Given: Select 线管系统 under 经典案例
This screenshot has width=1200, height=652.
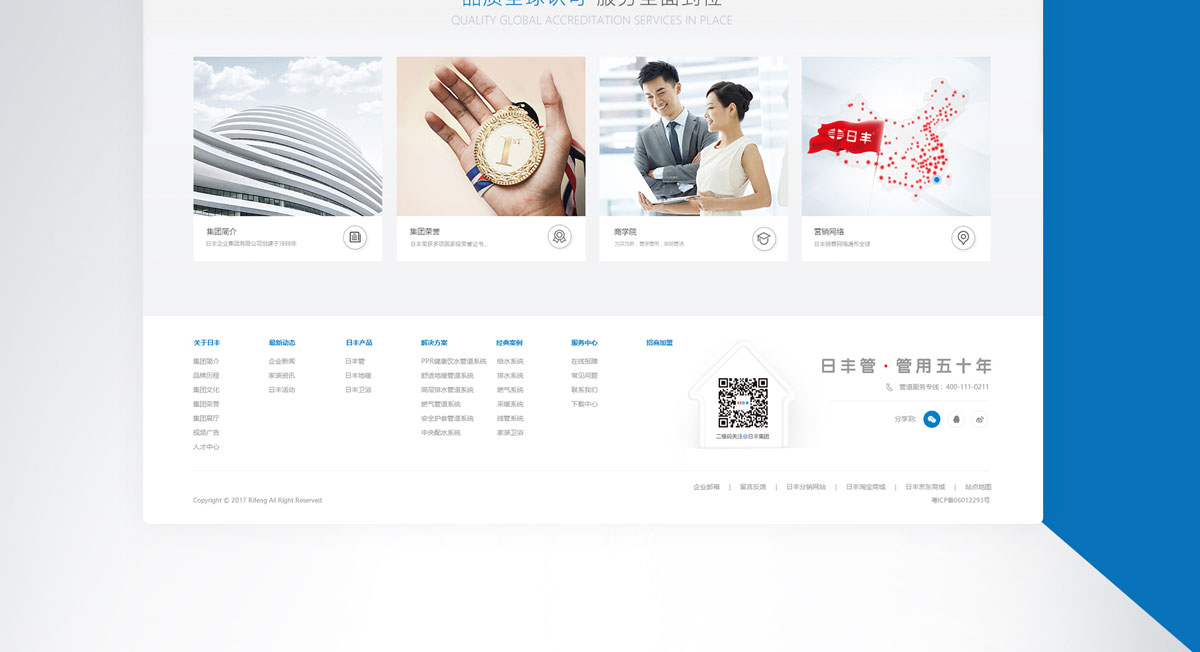Looking at the screenshot, I should click(510, 418).
